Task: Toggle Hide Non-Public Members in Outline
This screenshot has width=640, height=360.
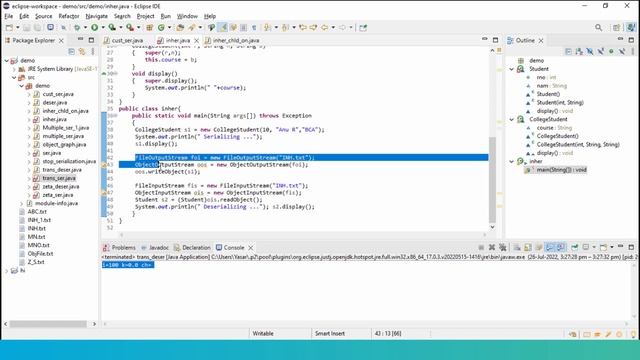Action: [611, 51]
